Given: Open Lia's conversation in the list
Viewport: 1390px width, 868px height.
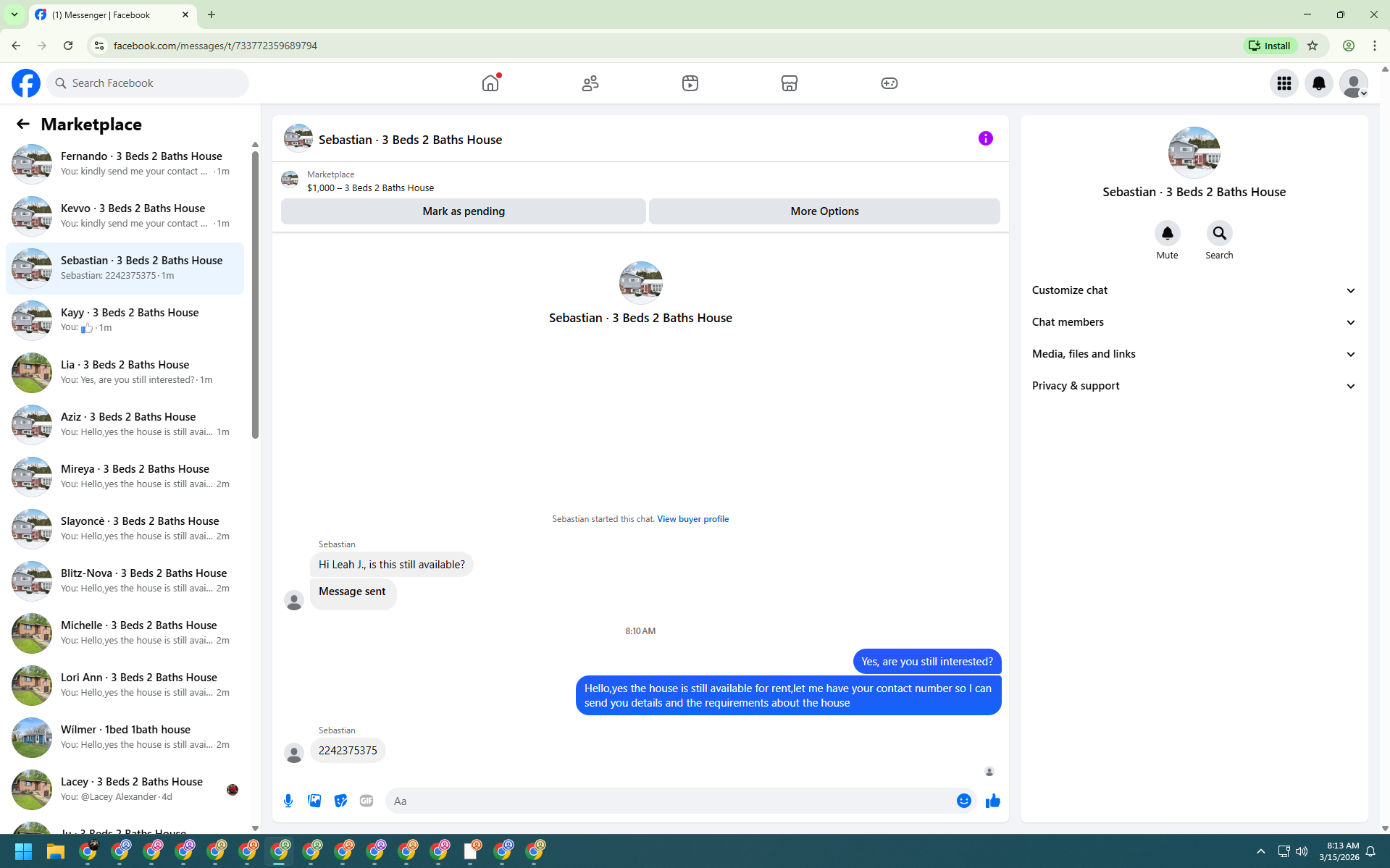Looking at the screenshot, I should [125, 372].
